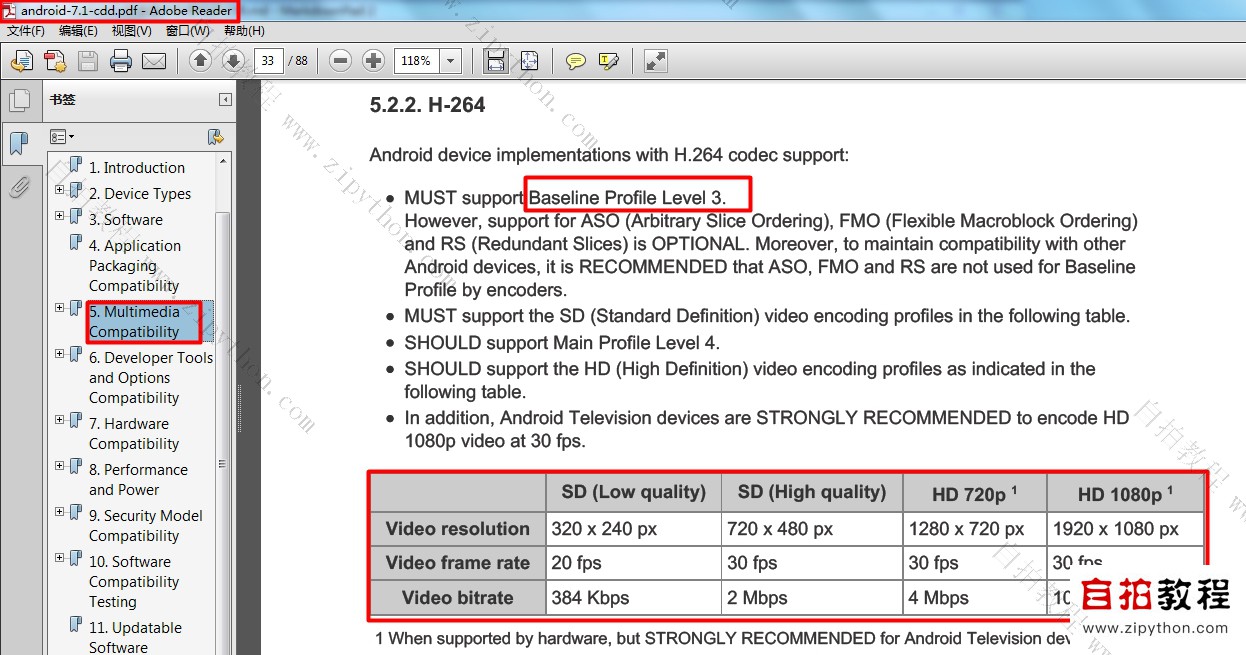Click the page number field showing 33
Screen dimensions: 1246x655
[x=269, y=61]
